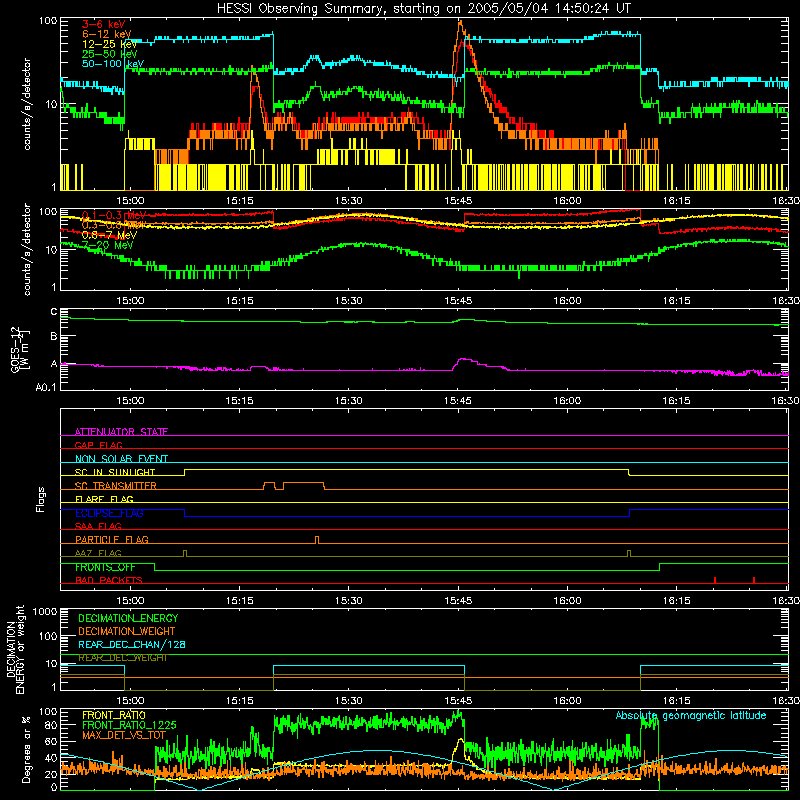Click the '15:45' tick under the top panel
Screen dimensions: 800x800
pos(458,201)
